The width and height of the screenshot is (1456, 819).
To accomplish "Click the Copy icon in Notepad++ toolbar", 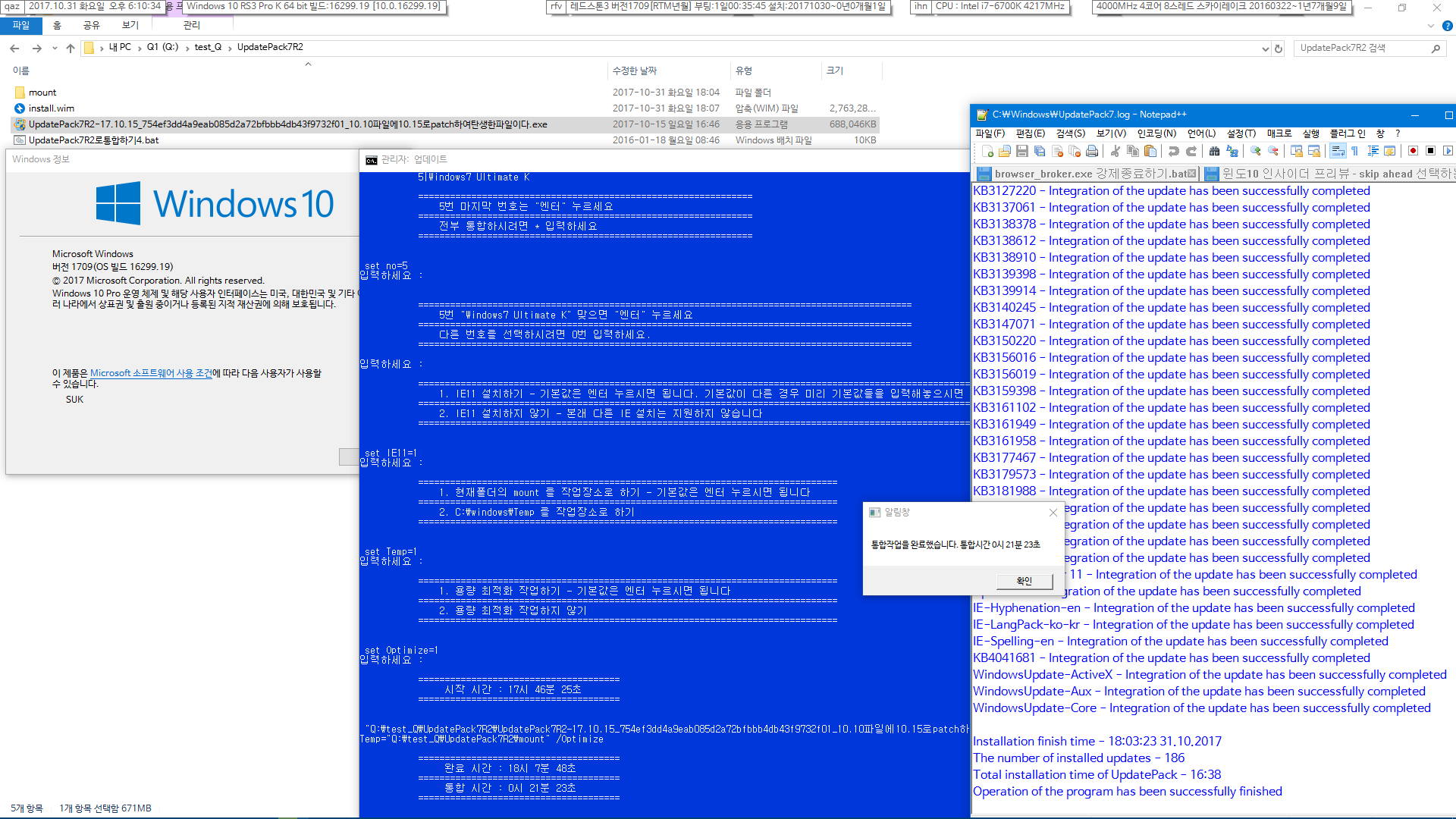I will pos(1133,151).
